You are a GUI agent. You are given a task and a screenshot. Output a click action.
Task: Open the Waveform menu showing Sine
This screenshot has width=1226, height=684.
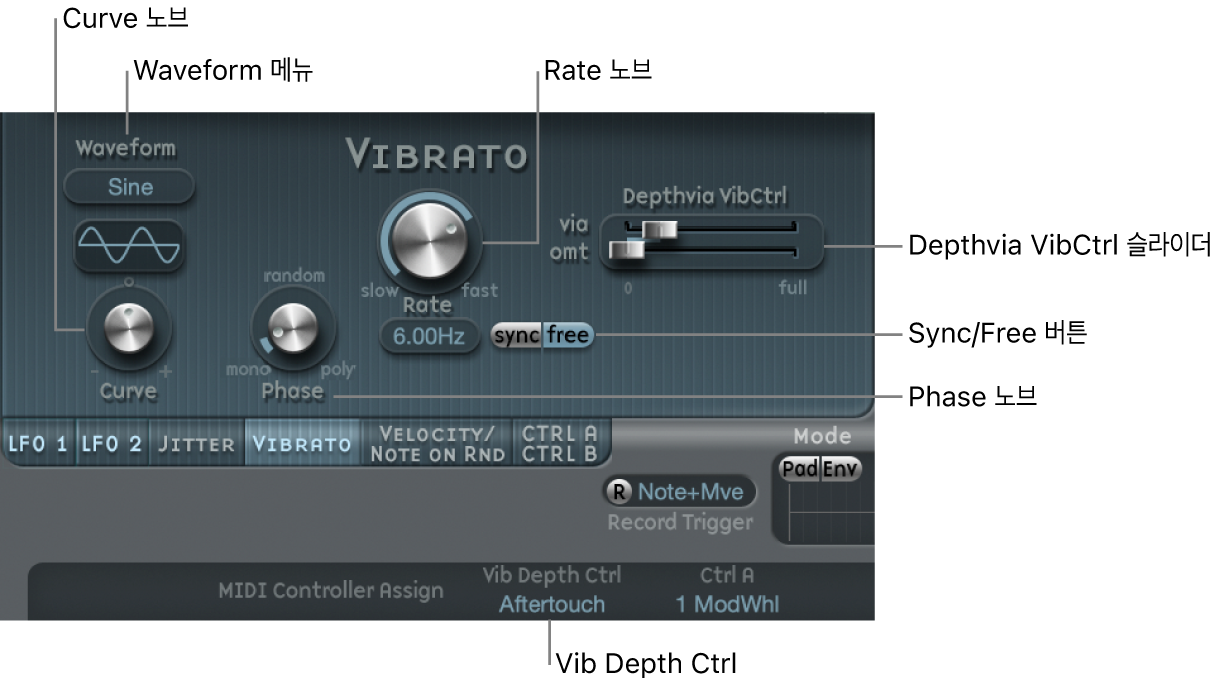(x=129, y=187)
